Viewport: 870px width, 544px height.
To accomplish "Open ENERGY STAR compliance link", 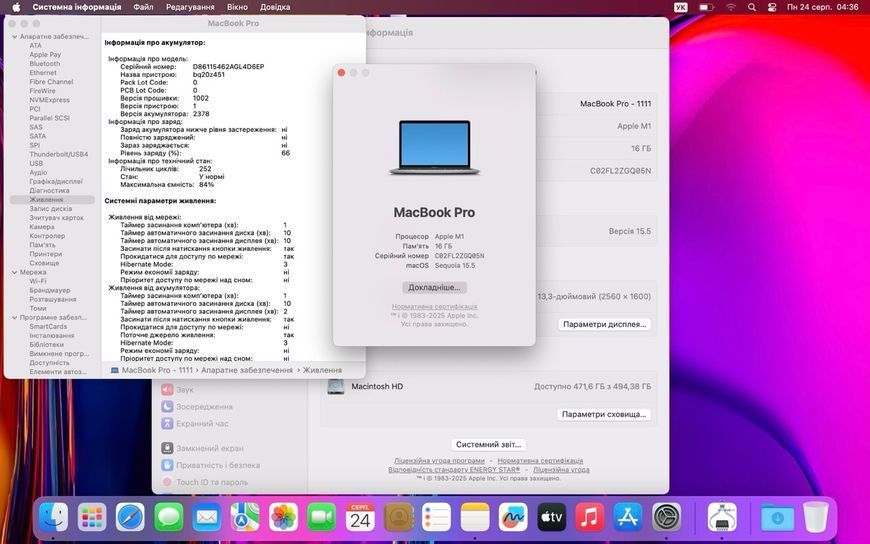I will pos(454,470).
